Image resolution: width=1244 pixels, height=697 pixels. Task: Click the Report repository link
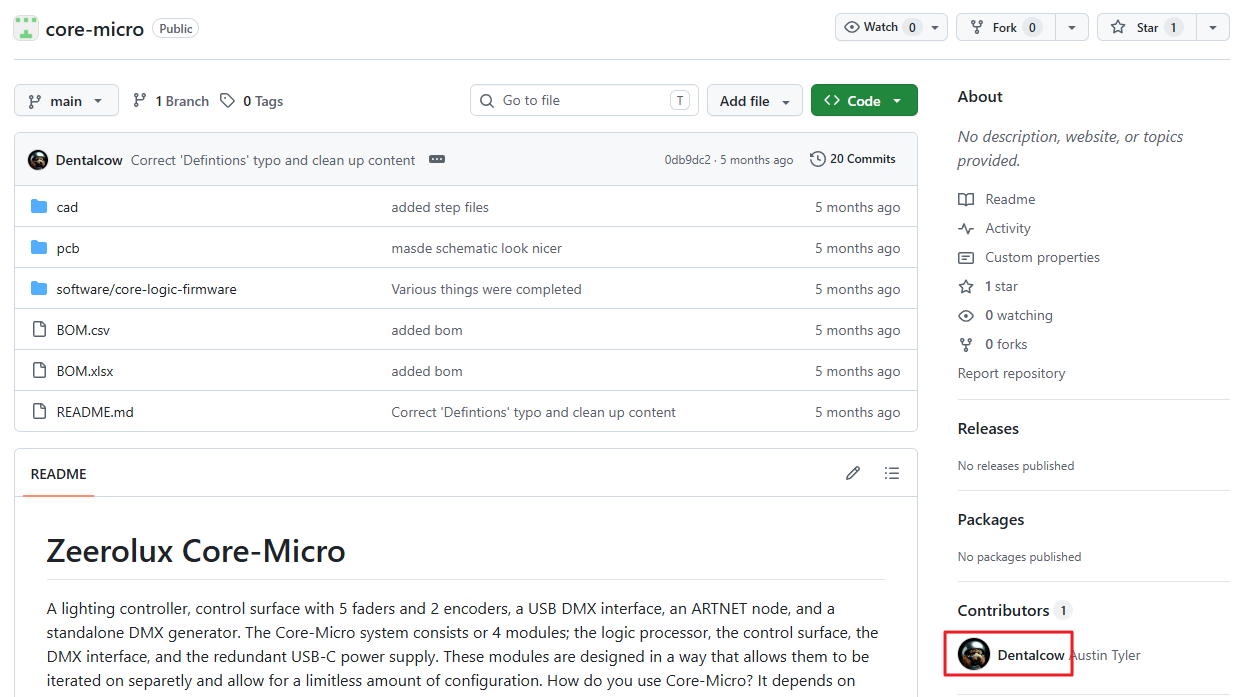[1011, 373]
